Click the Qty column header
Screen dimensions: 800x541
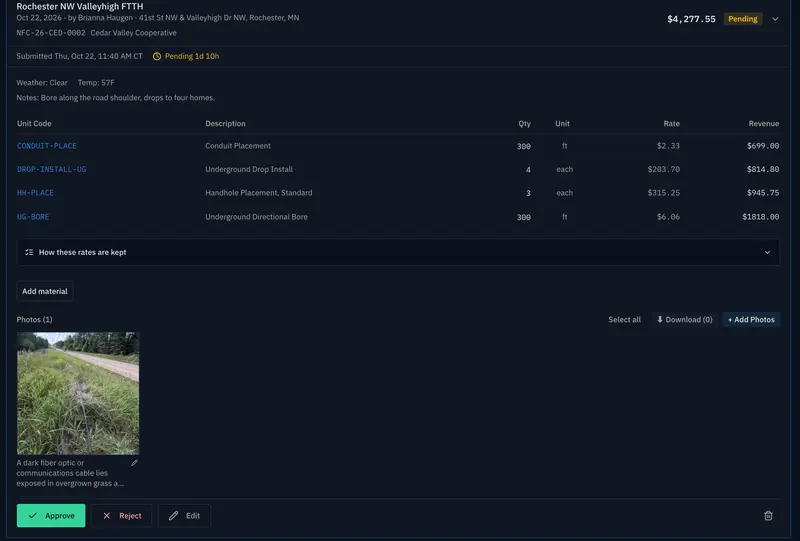(x=524, y=124)
